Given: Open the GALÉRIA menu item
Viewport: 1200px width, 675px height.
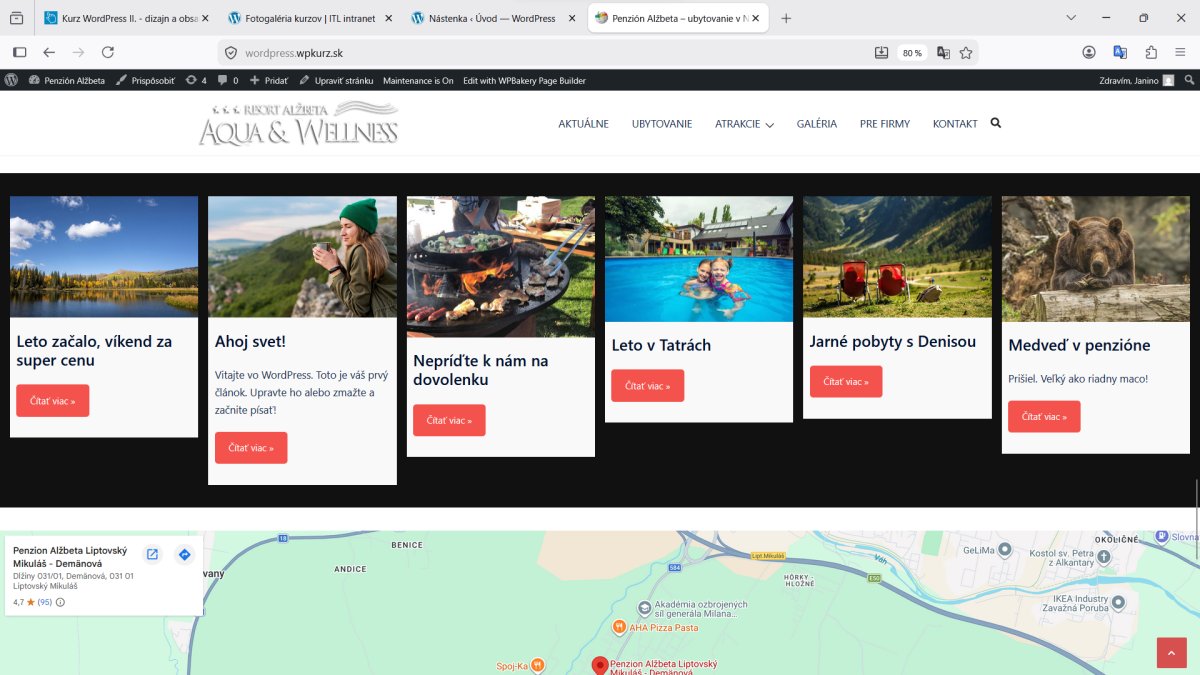Looking at the screenshot, I should [x=817, y=124].
